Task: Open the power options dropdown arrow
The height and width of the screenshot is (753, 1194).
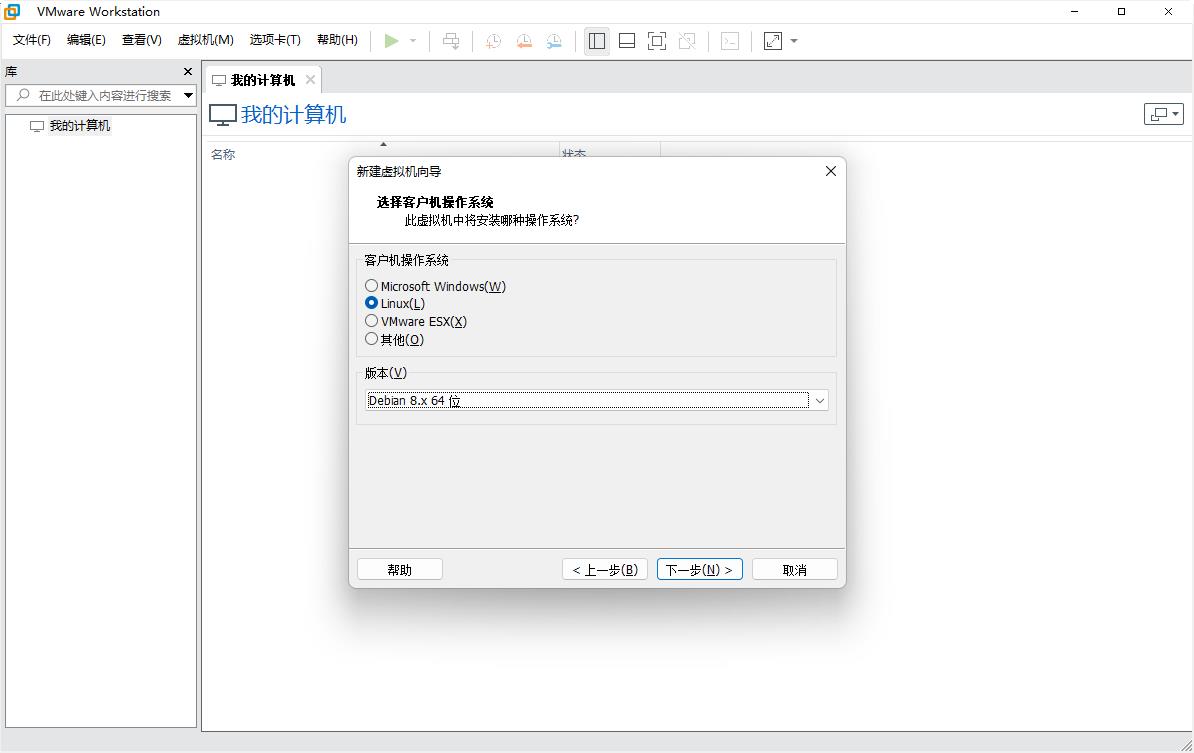Action: click(413, 41)
